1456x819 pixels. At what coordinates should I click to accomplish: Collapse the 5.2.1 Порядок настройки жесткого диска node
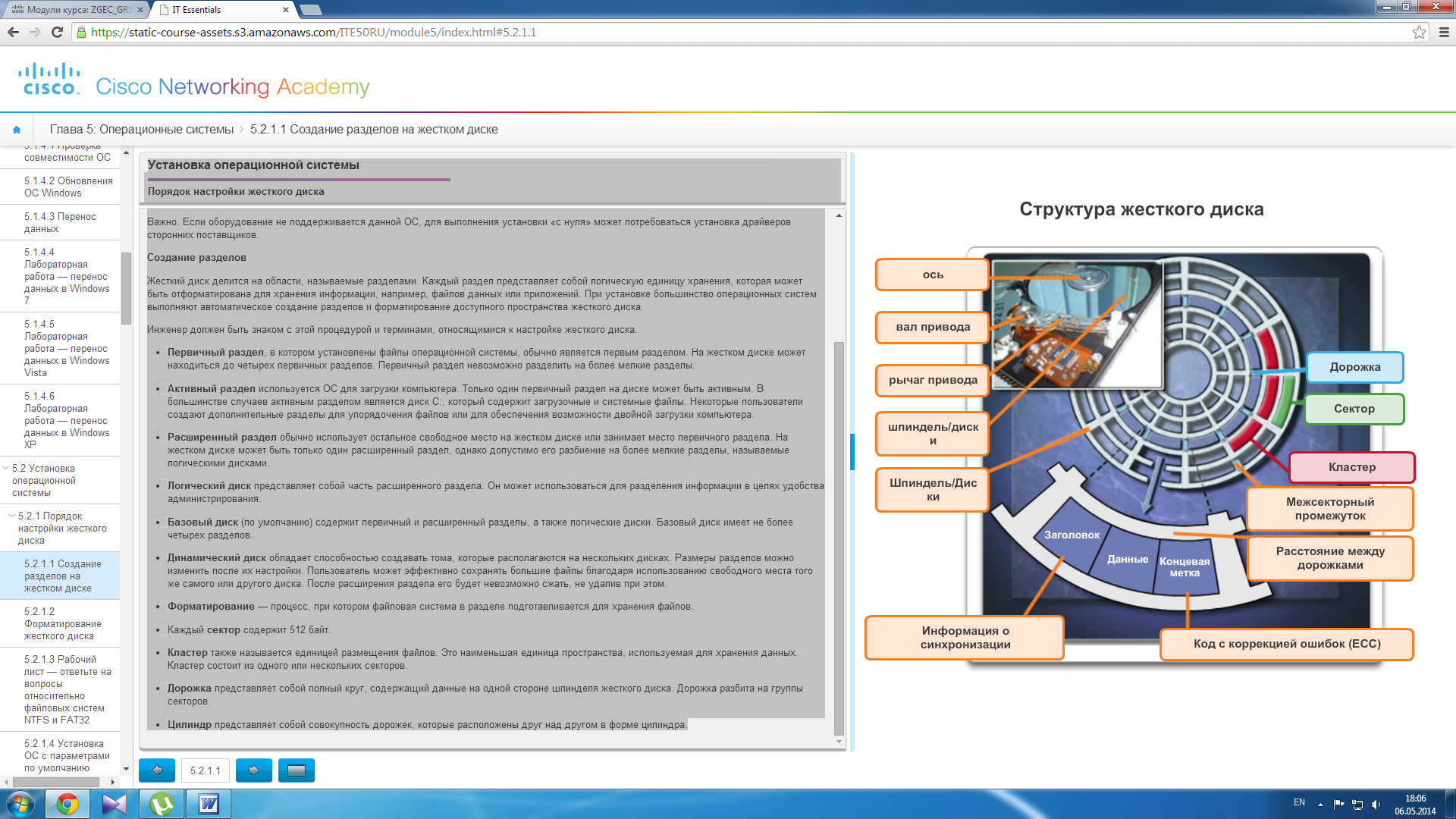11,516
